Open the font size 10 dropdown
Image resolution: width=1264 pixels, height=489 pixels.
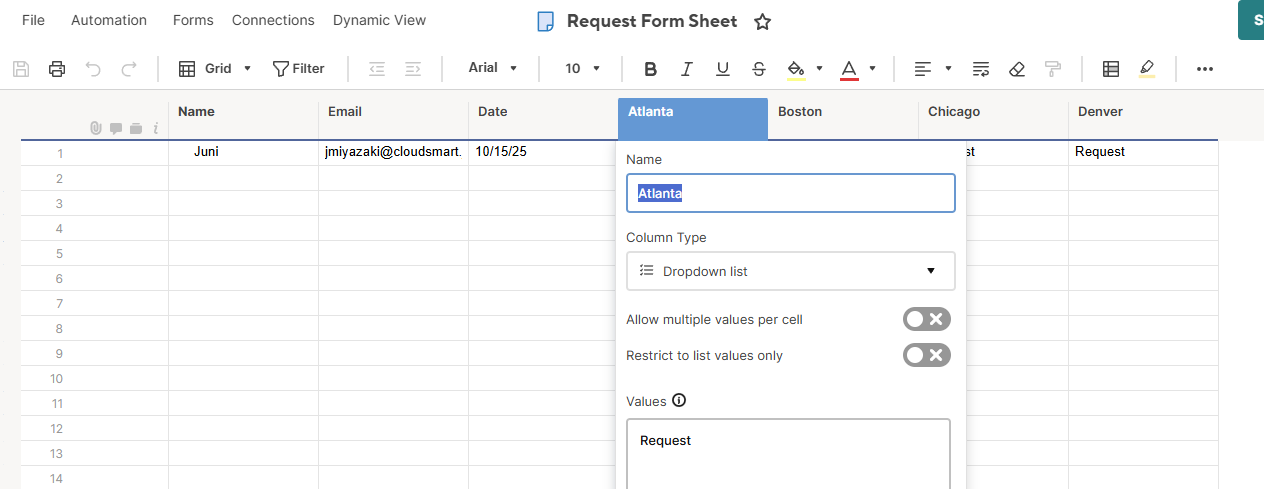[x=582, y=69]
